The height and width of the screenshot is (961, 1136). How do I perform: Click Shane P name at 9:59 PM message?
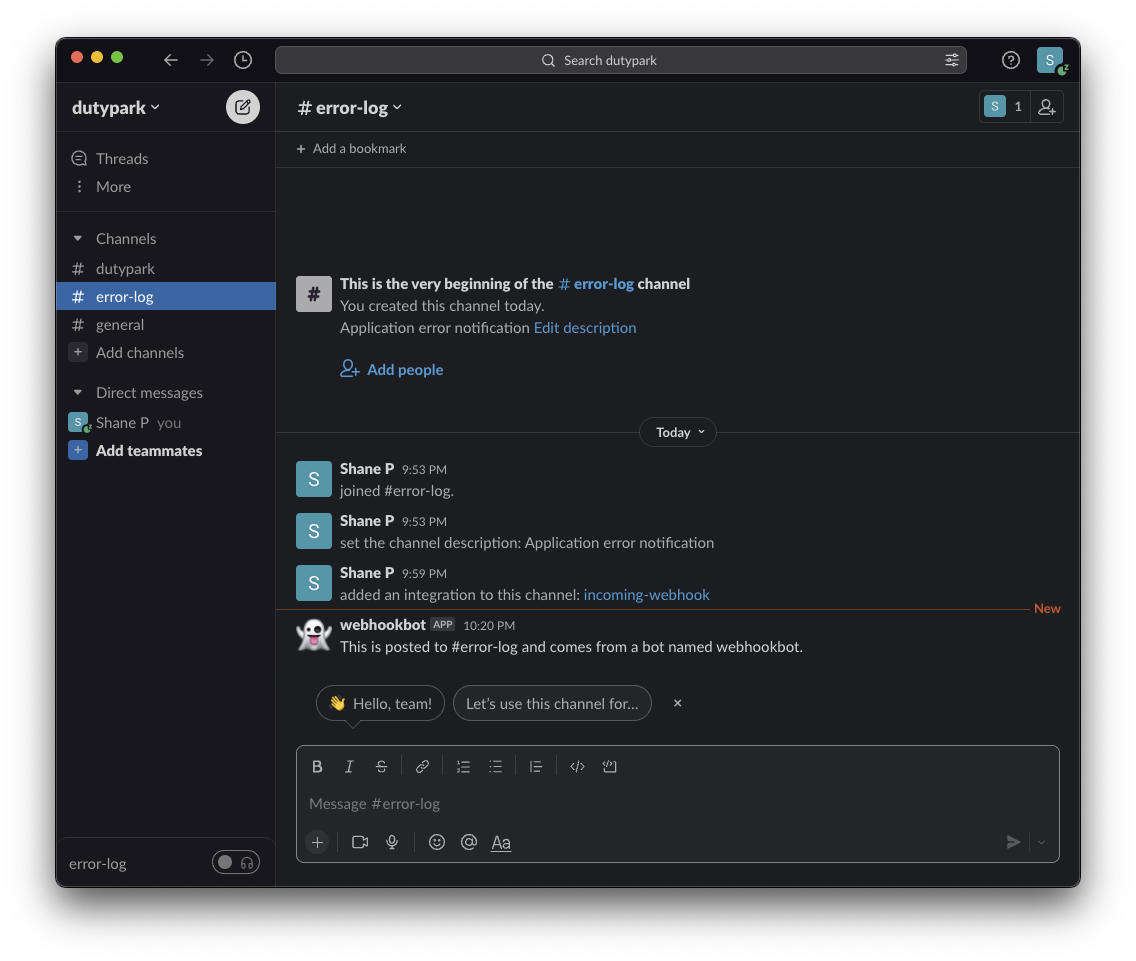point(367,573)
